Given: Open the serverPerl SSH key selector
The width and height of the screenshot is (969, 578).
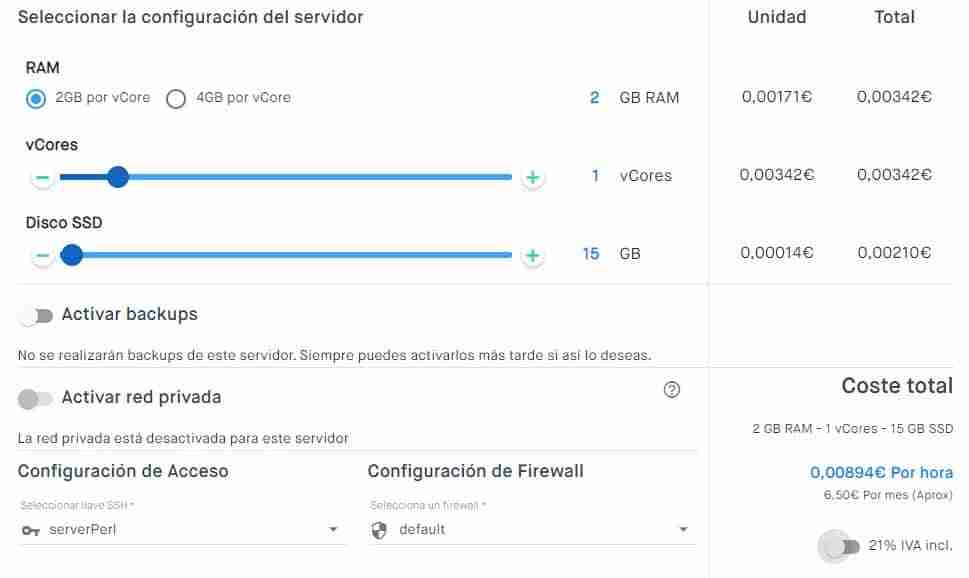Looking at the screenshot, I should [x=181, y=529].
